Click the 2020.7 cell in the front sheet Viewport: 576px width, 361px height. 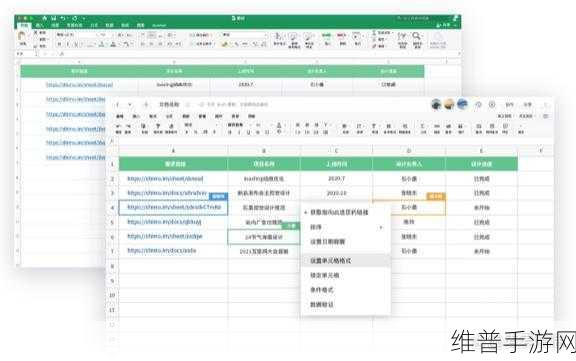(336, 178)
